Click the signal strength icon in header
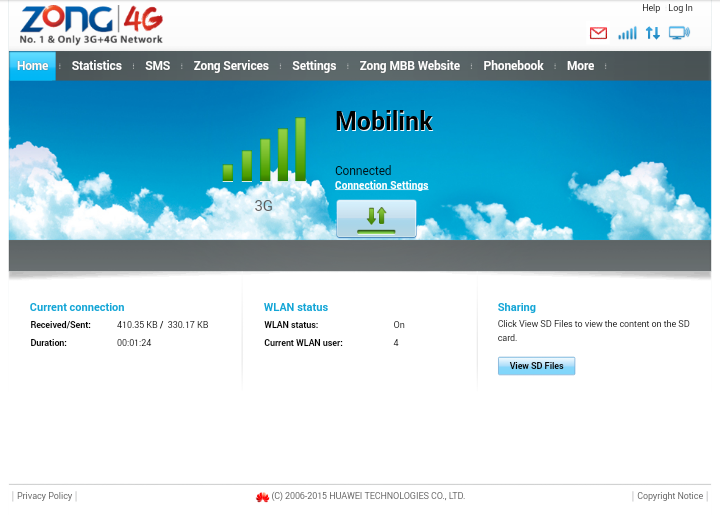 pos(627,33)
